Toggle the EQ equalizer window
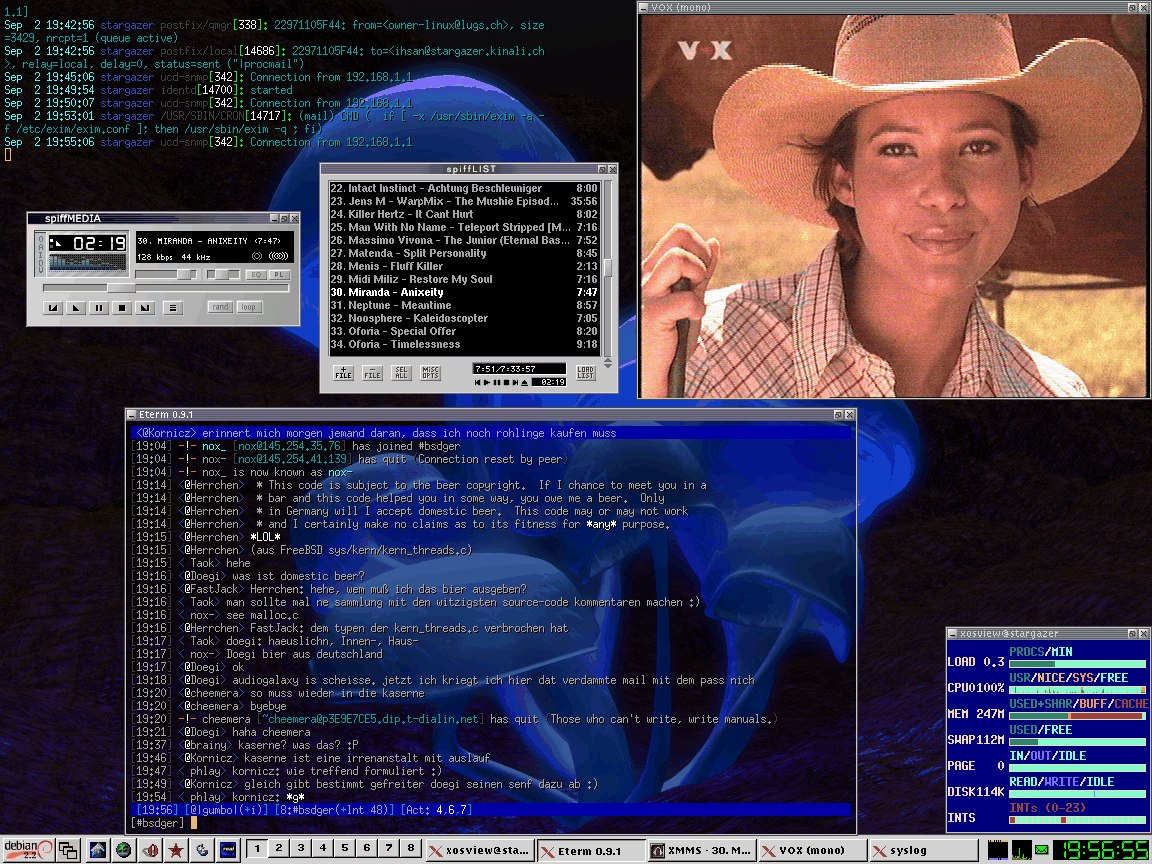Viewport: 1152px width, 864px height. click(256, 274)
